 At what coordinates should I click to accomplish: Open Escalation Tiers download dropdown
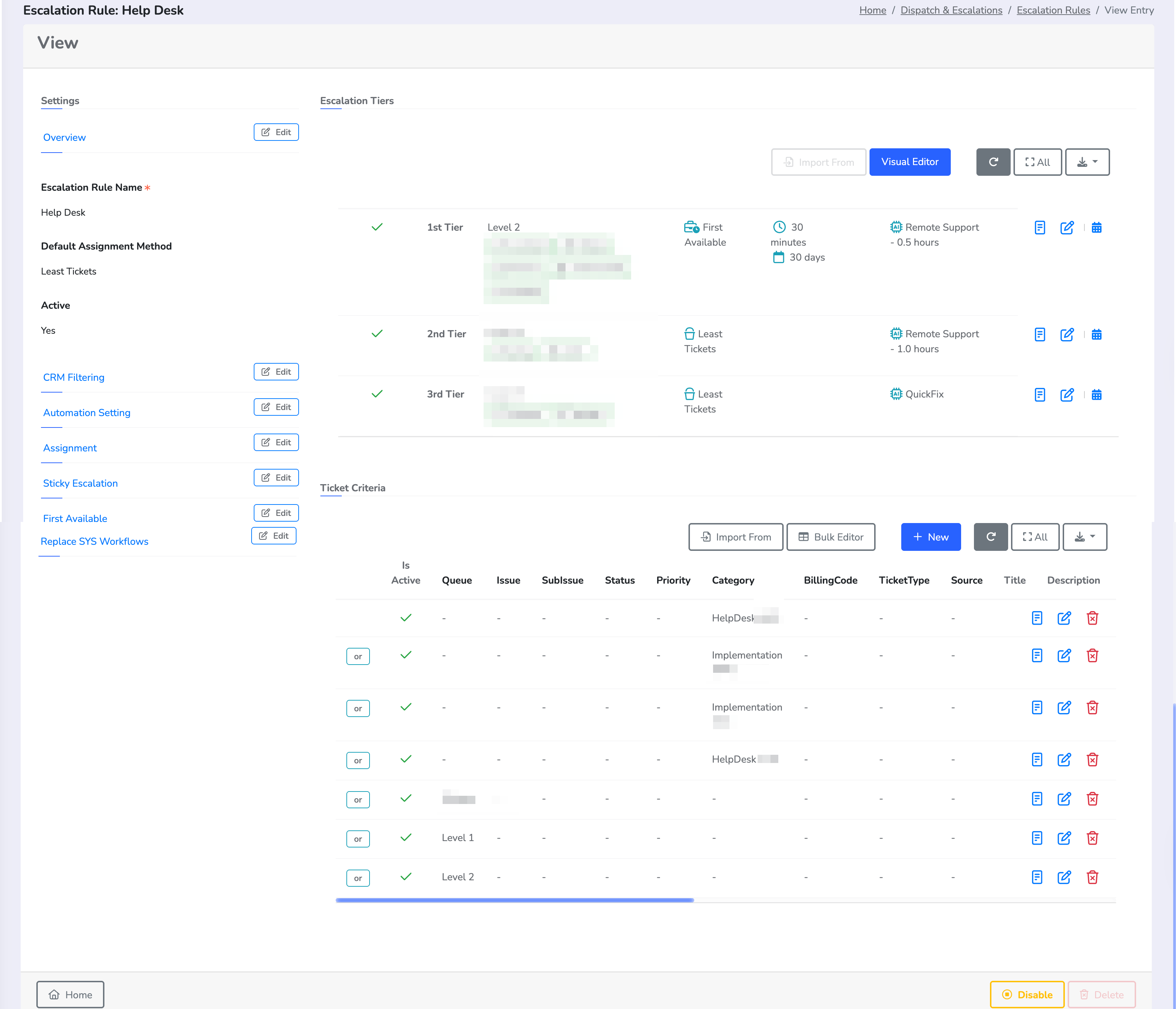click(1087, 162)
